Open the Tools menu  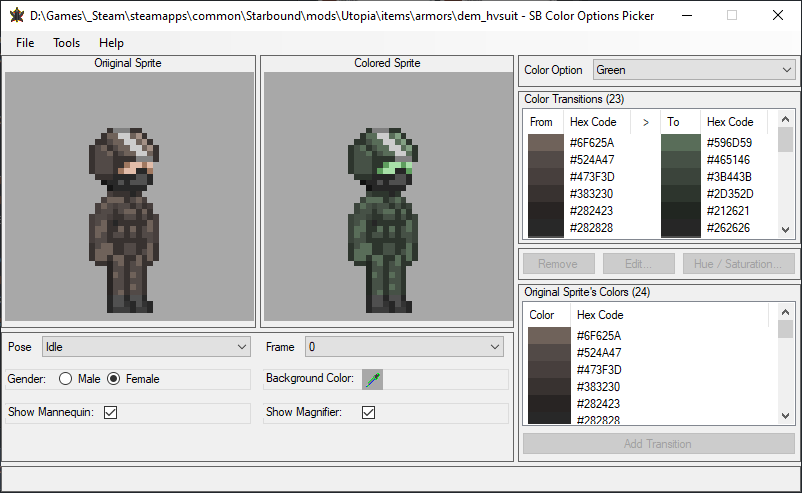click(x=66, y=43)
